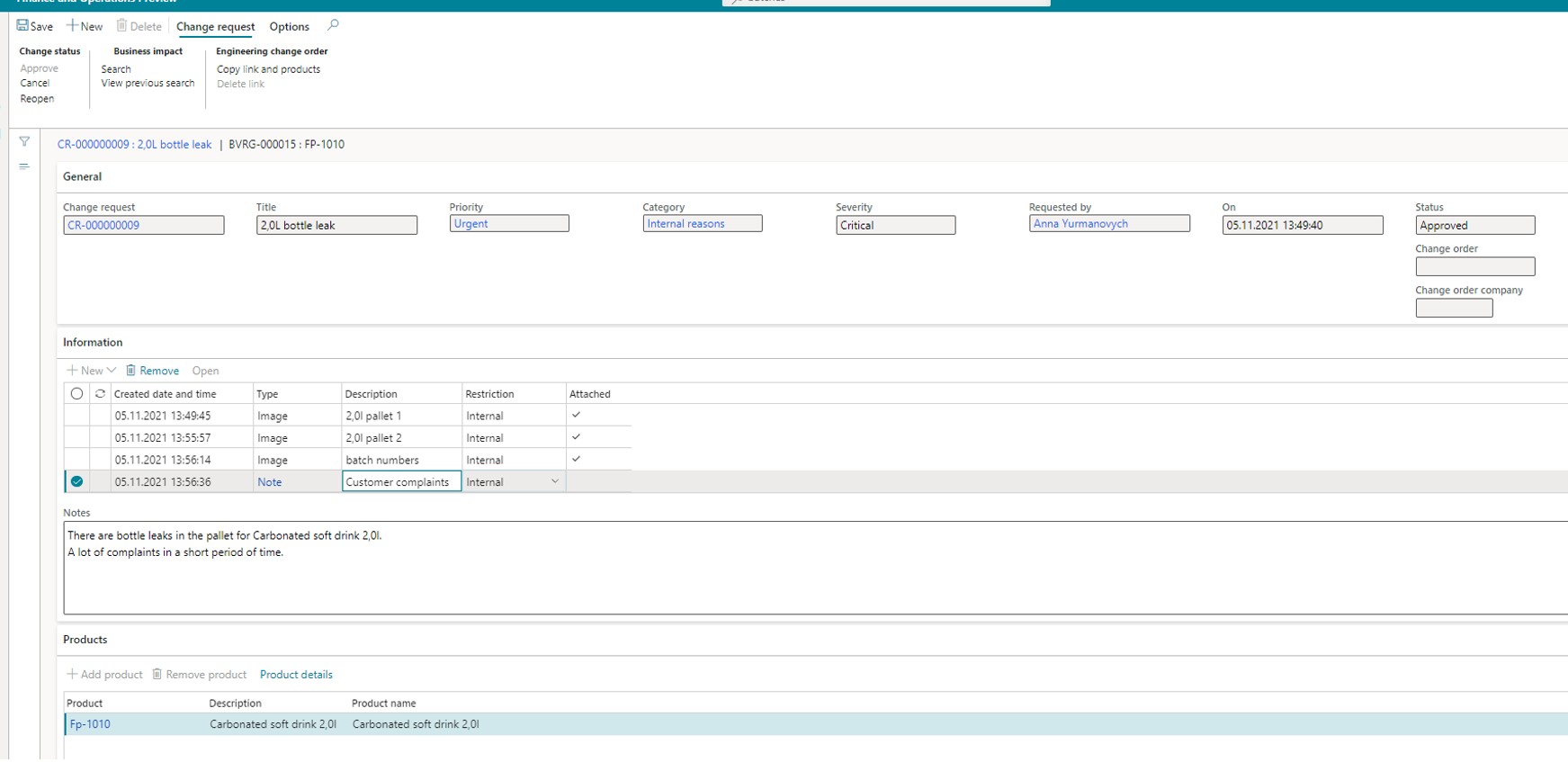Click View previous search

(x=148, y=83)
